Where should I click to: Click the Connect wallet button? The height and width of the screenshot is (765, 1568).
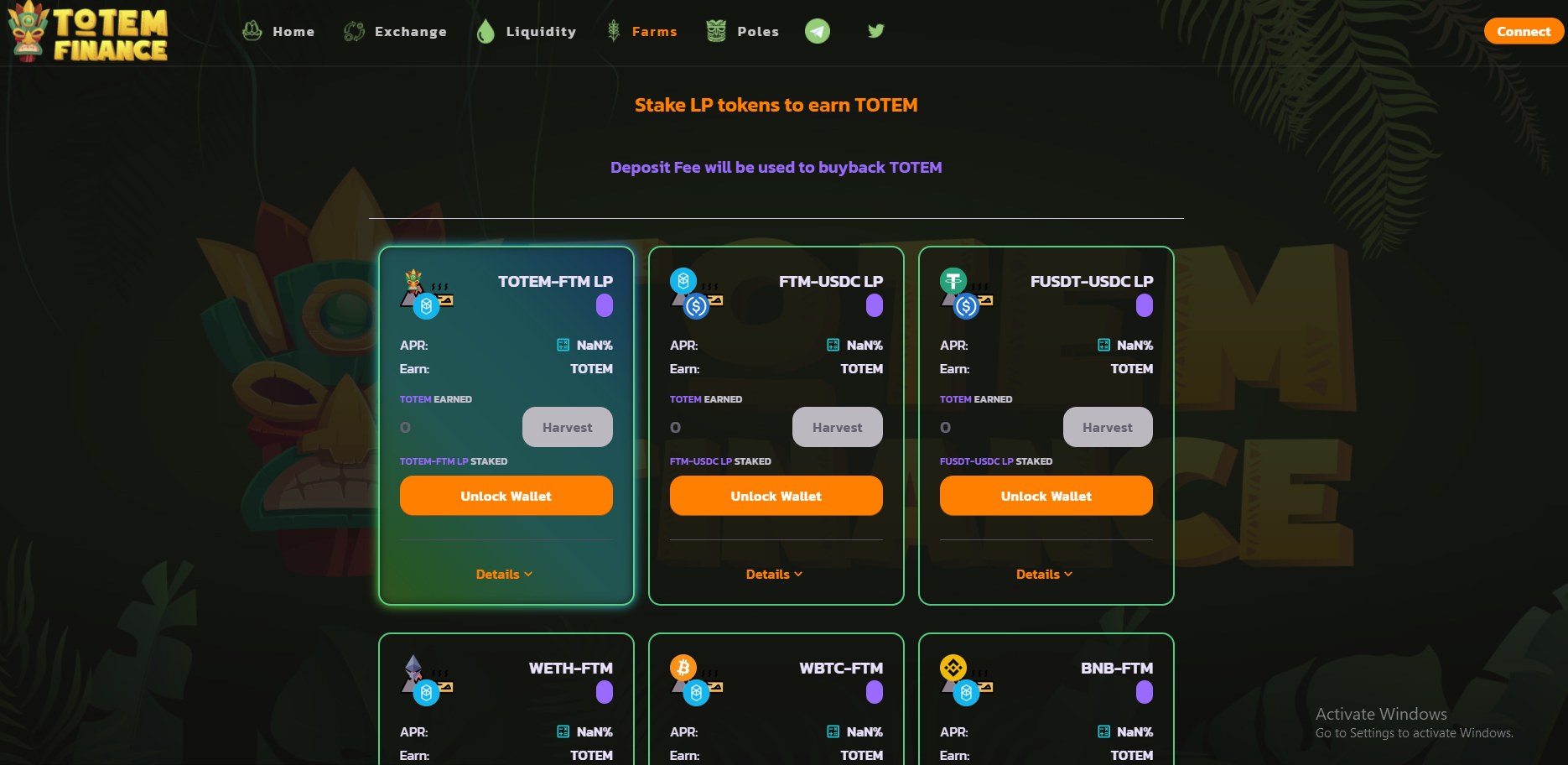1524,31
